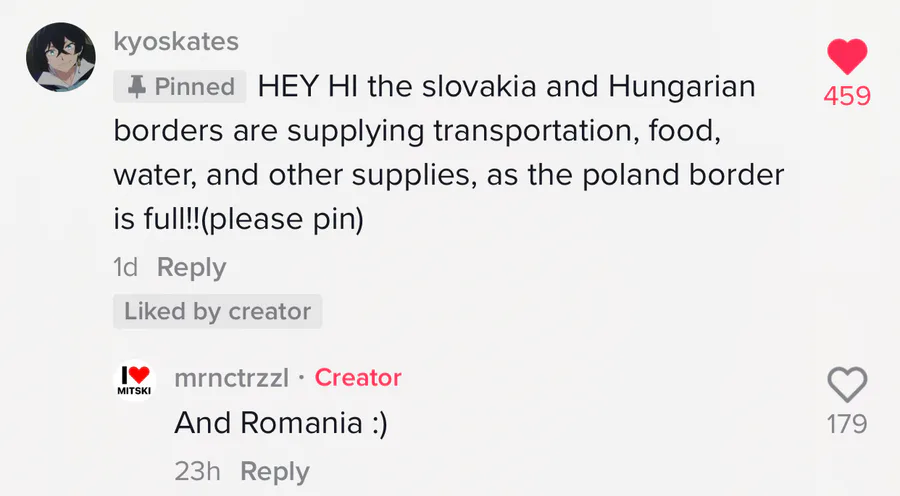Image resolution: width=900 pixels, height=496 pixels.
Task: Reply to kyoskates' pinned comment
Action: (x=192, y=267)
